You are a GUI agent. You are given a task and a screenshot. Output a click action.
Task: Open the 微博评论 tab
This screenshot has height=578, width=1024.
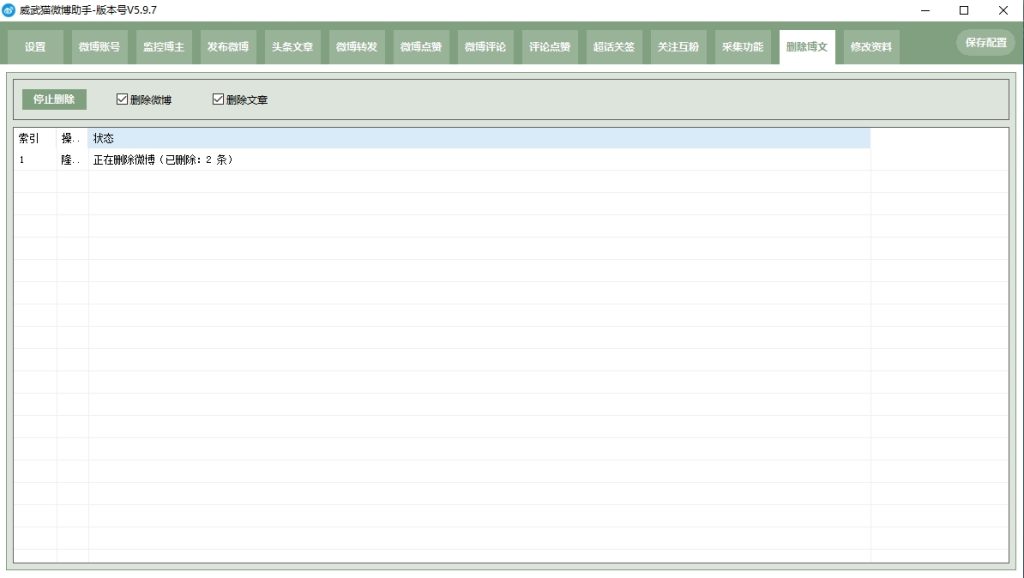pyautogui.click(x=485, y=47)
